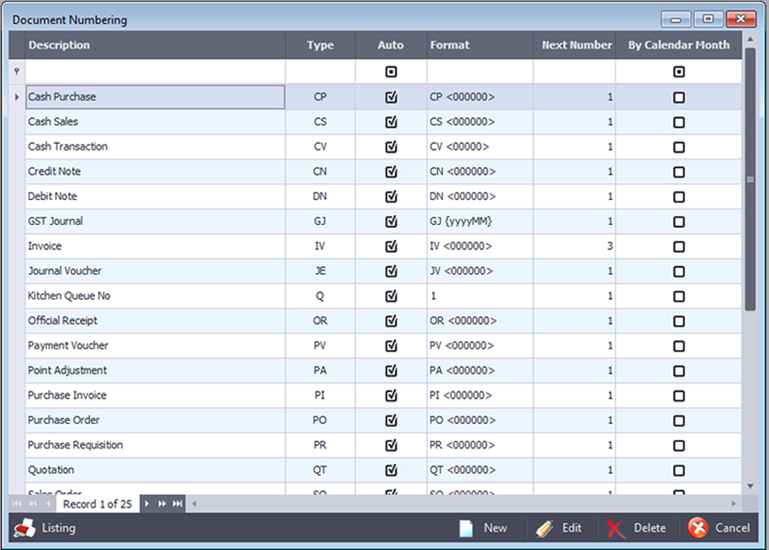Screen dimensions: 769x550
Task: Click the vertical scrollbar thumb
Action: click(750, 179)
